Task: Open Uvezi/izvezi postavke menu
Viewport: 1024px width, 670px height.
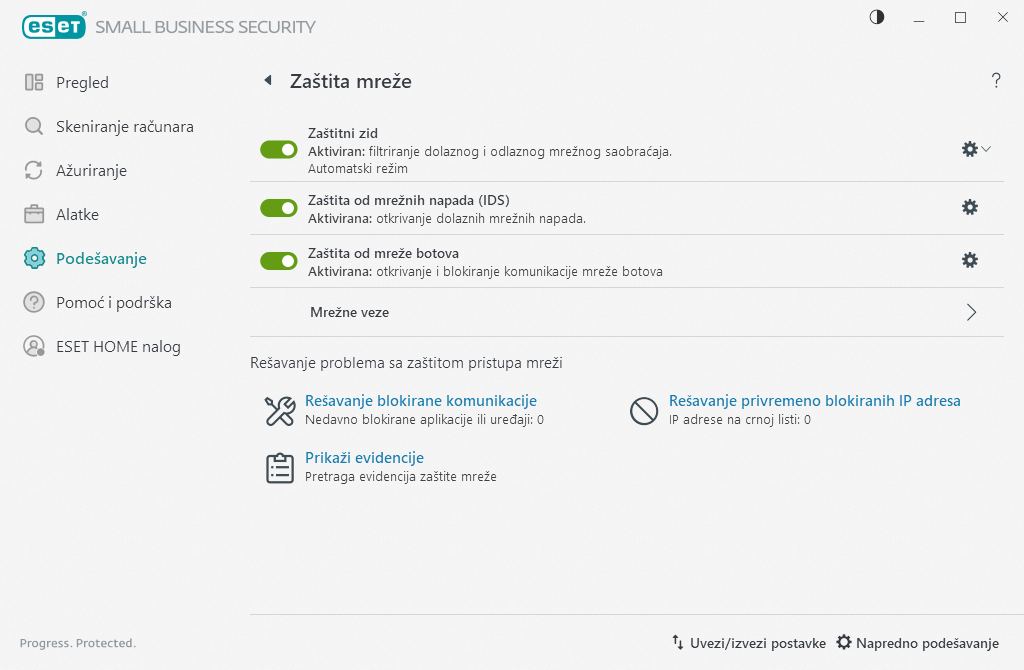Action: click(748, 643)
